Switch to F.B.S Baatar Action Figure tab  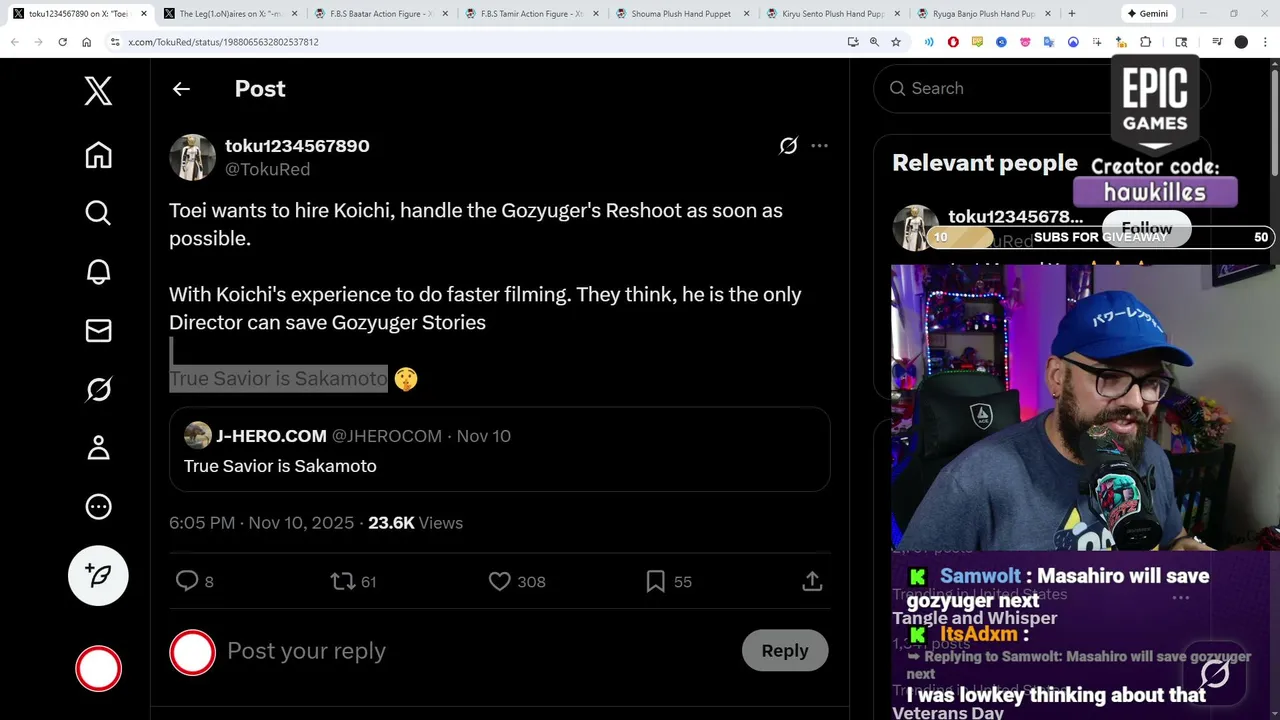pos(380,14)
